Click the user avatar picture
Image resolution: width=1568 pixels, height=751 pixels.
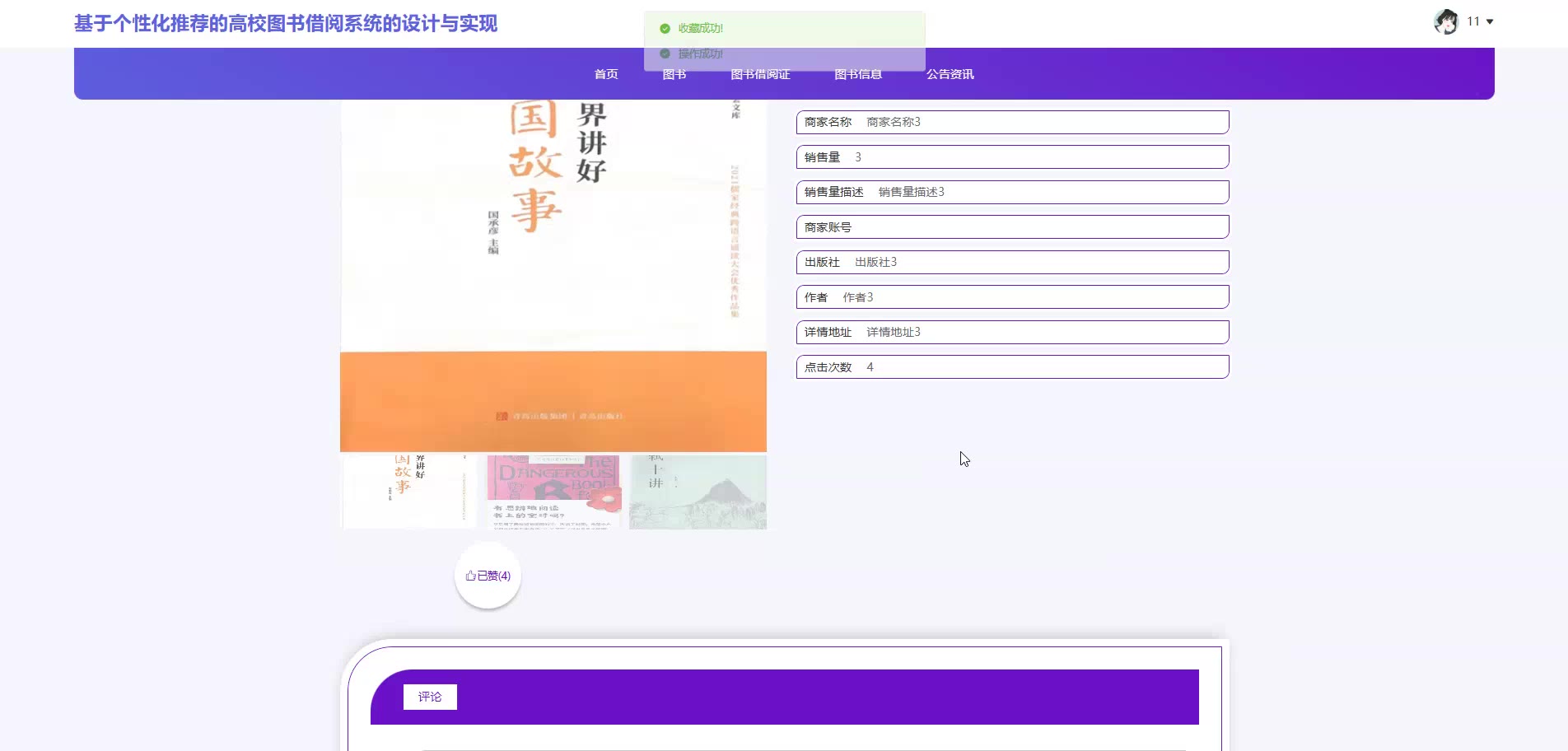(x=1445, y=22)
